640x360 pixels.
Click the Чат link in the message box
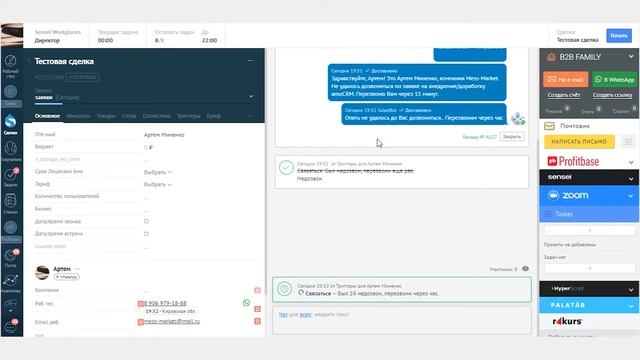(283, 315)
